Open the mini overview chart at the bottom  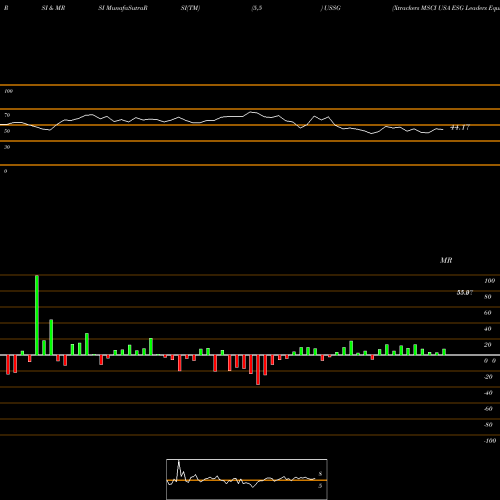(247, 479)
